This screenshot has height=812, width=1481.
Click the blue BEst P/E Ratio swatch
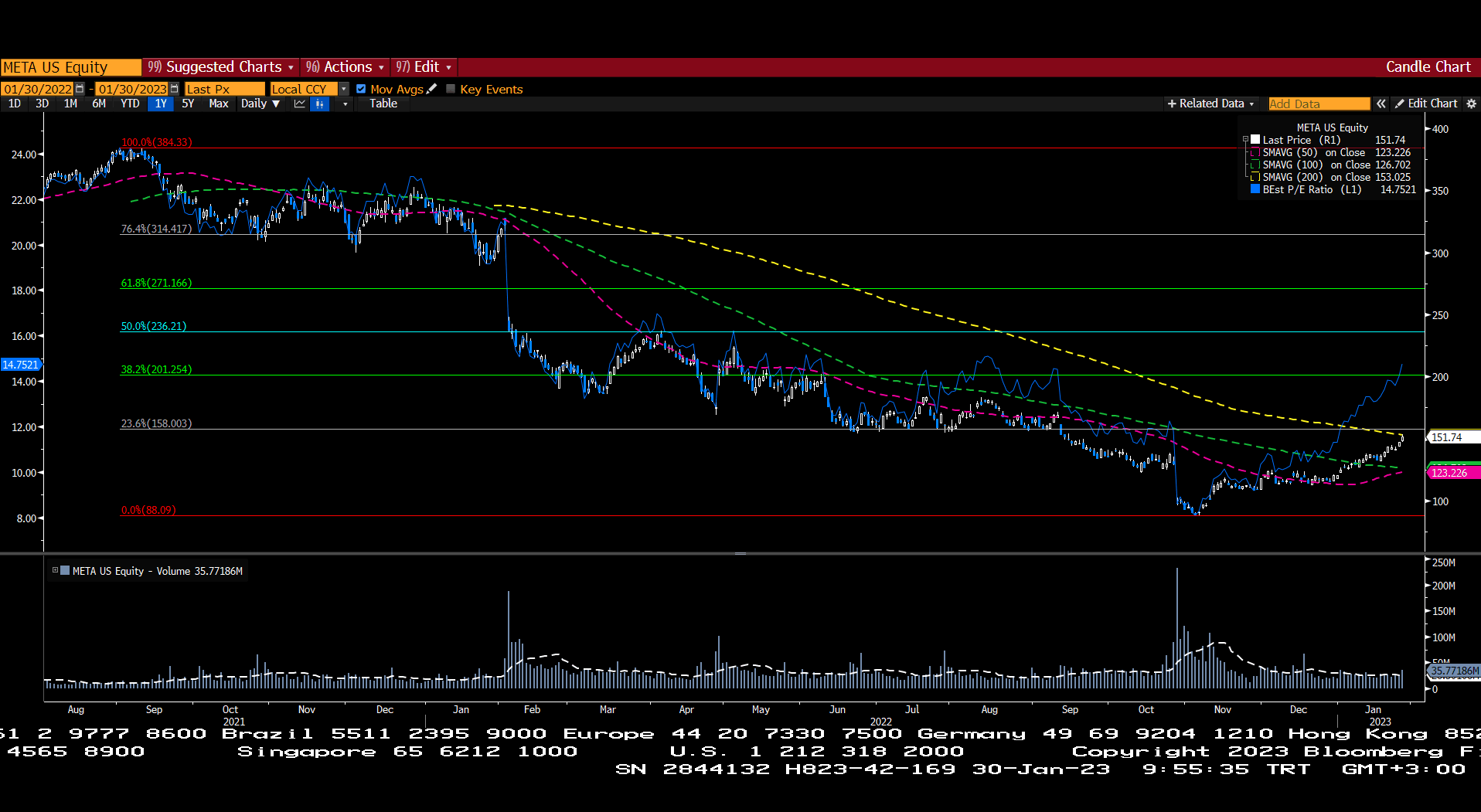click(x=1255, y=189)
